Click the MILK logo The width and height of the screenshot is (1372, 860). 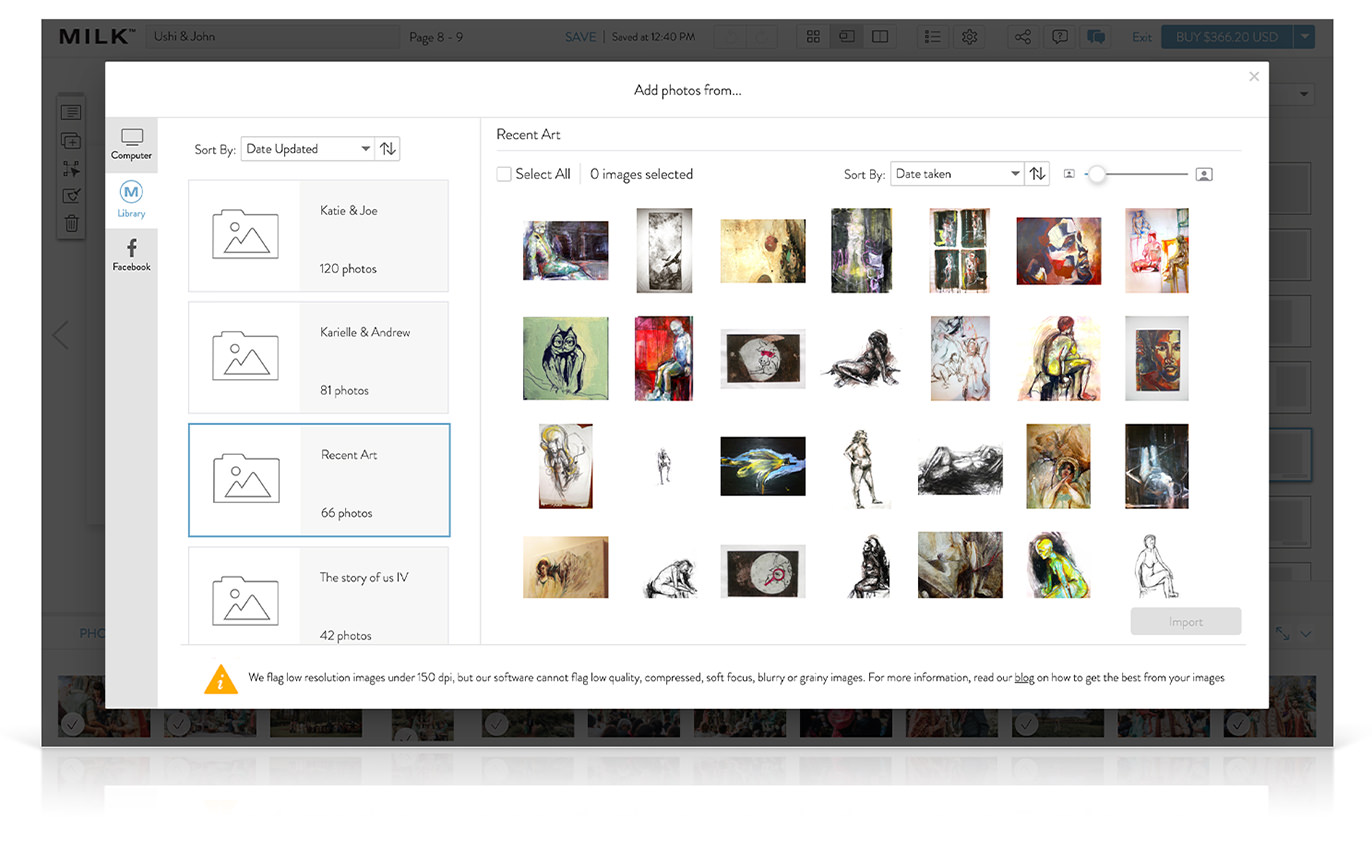[x=97, y=37]
